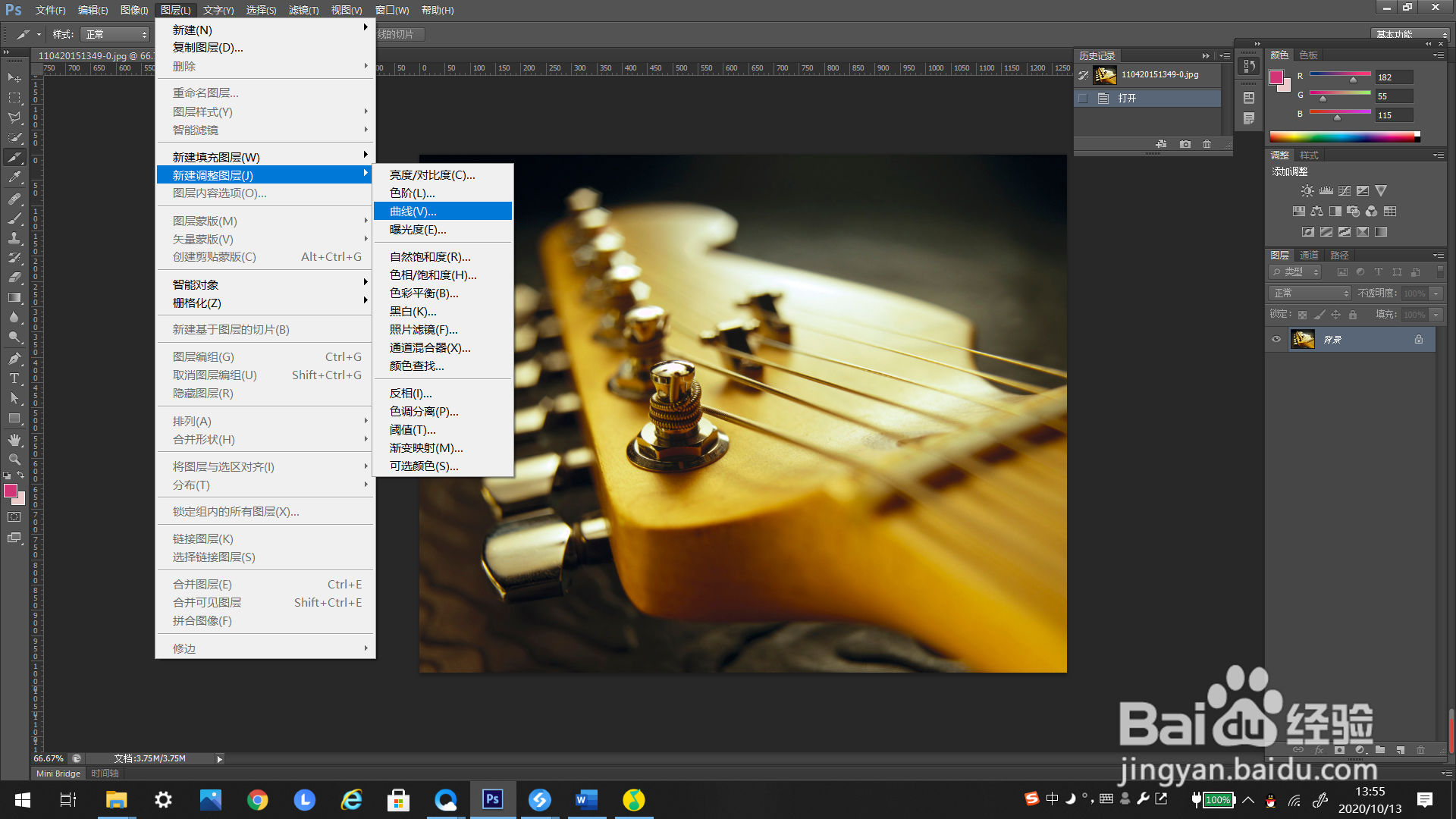
Task: Select the Eyedropper tool
Action: tap(14, 177)
